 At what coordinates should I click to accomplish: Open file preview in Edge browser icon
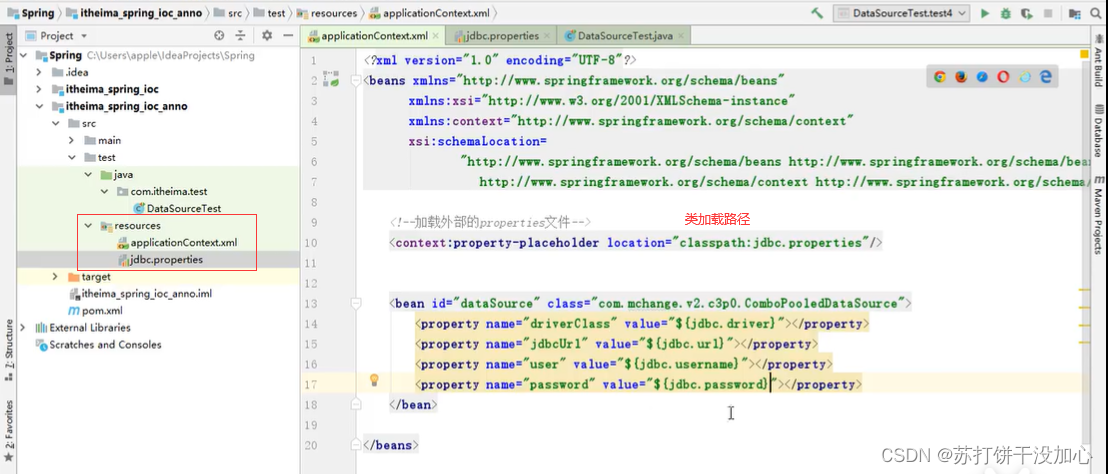click(1047, 77)
